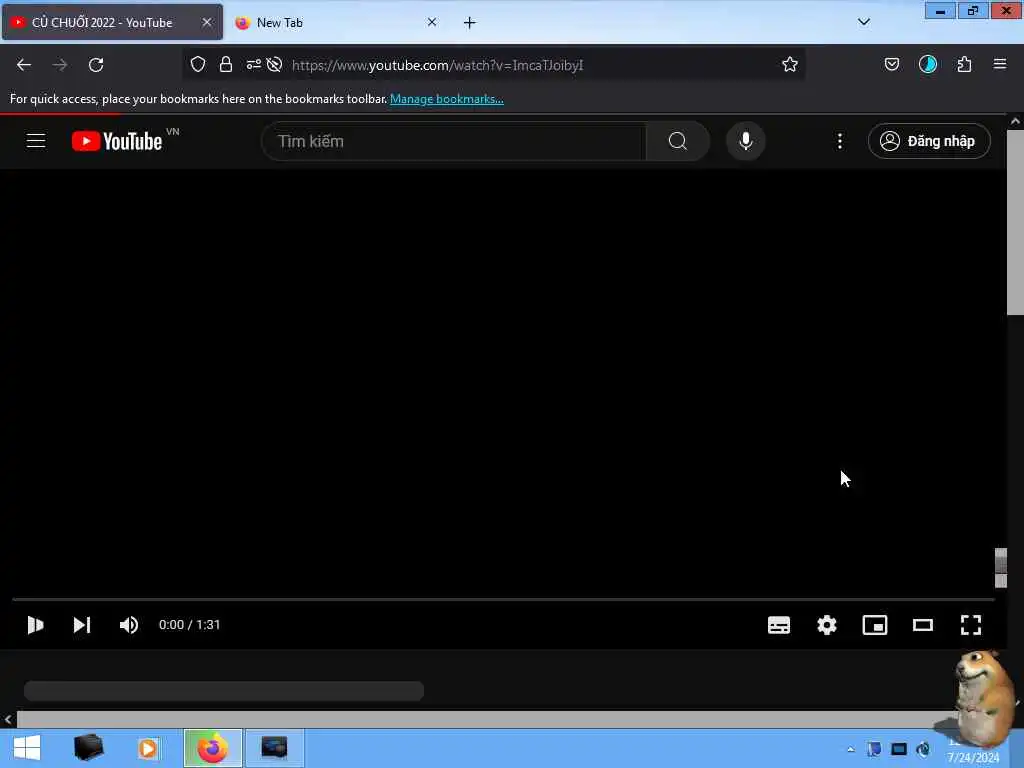Viewport: 1024px width, 768px height.
Task: List all tabs dropdown arrow
Action: point(863,22)
